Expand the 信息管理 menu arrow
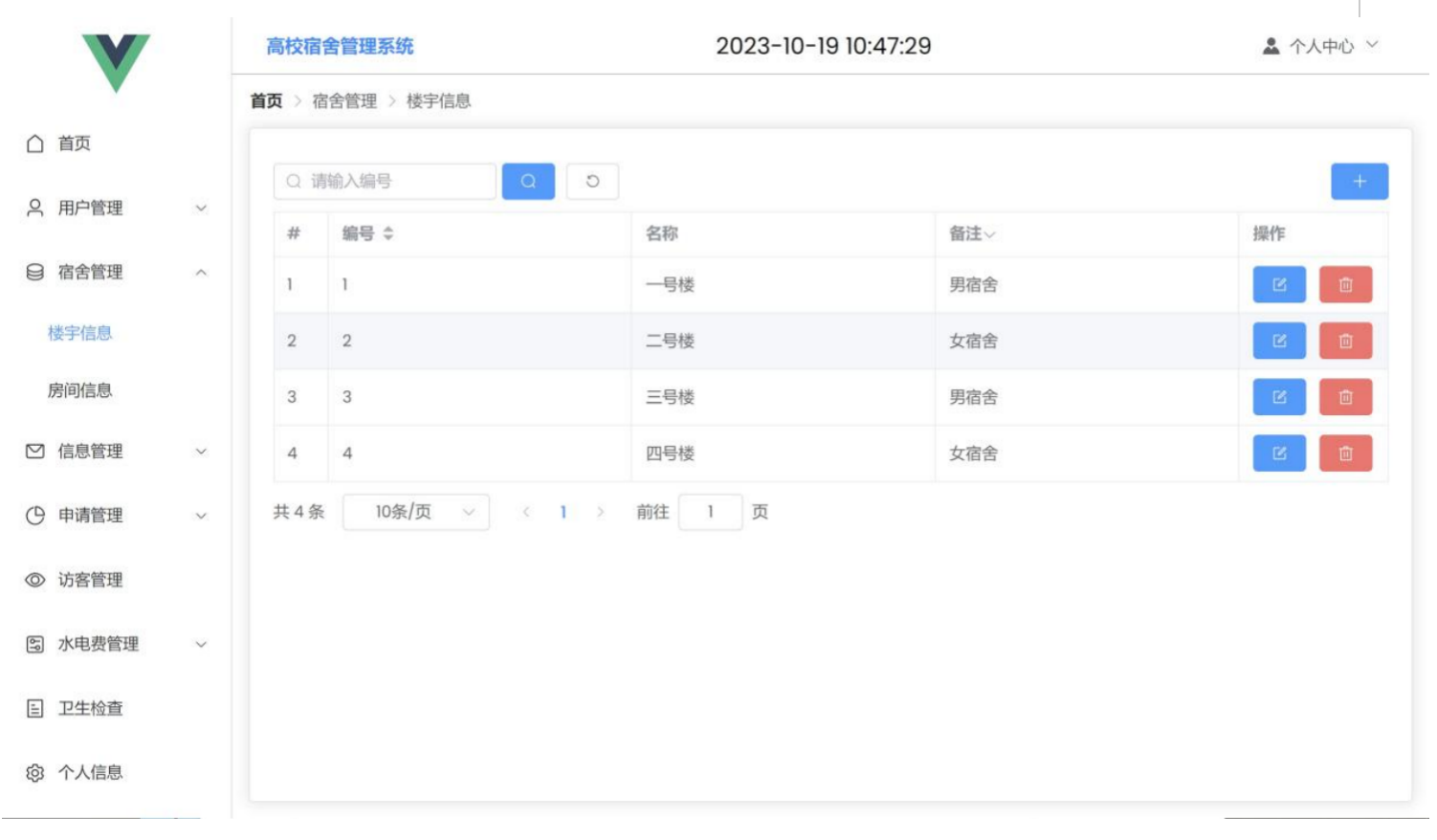Image resolution: width=1437 pixels, height=840 pixels. tap(201, 451)
